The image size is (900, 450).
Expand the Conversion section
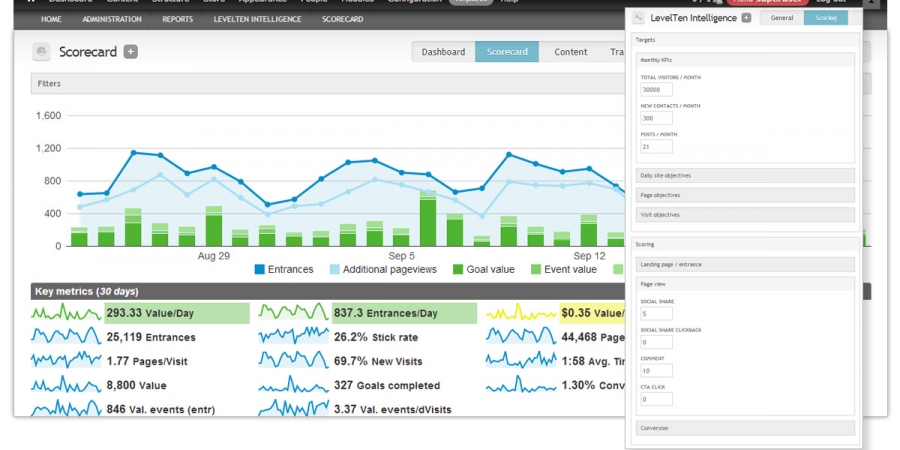746,428
